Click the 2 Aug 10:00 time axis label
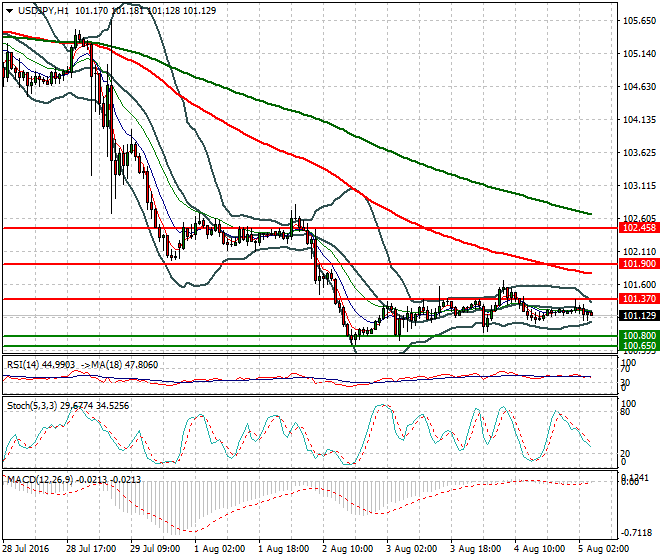The image size is (660, 560). (347, 549)
